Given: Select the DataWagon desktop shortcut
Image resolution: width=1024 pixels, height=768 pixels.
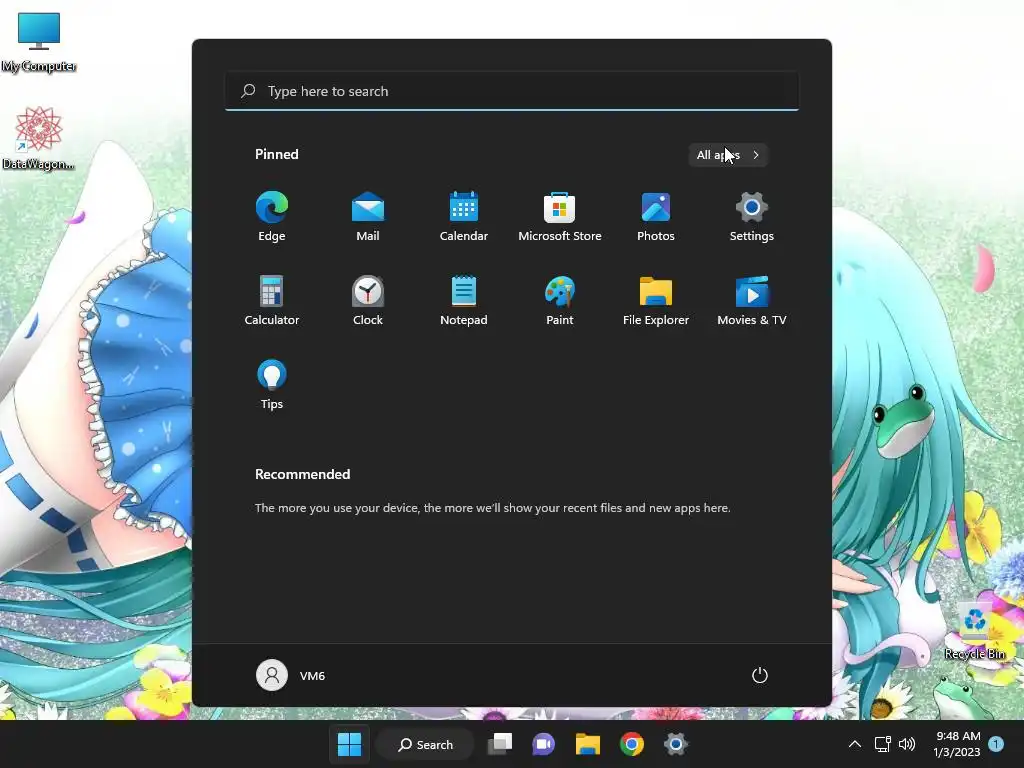Looking at the screenshot, I should (x=39, y=138).
